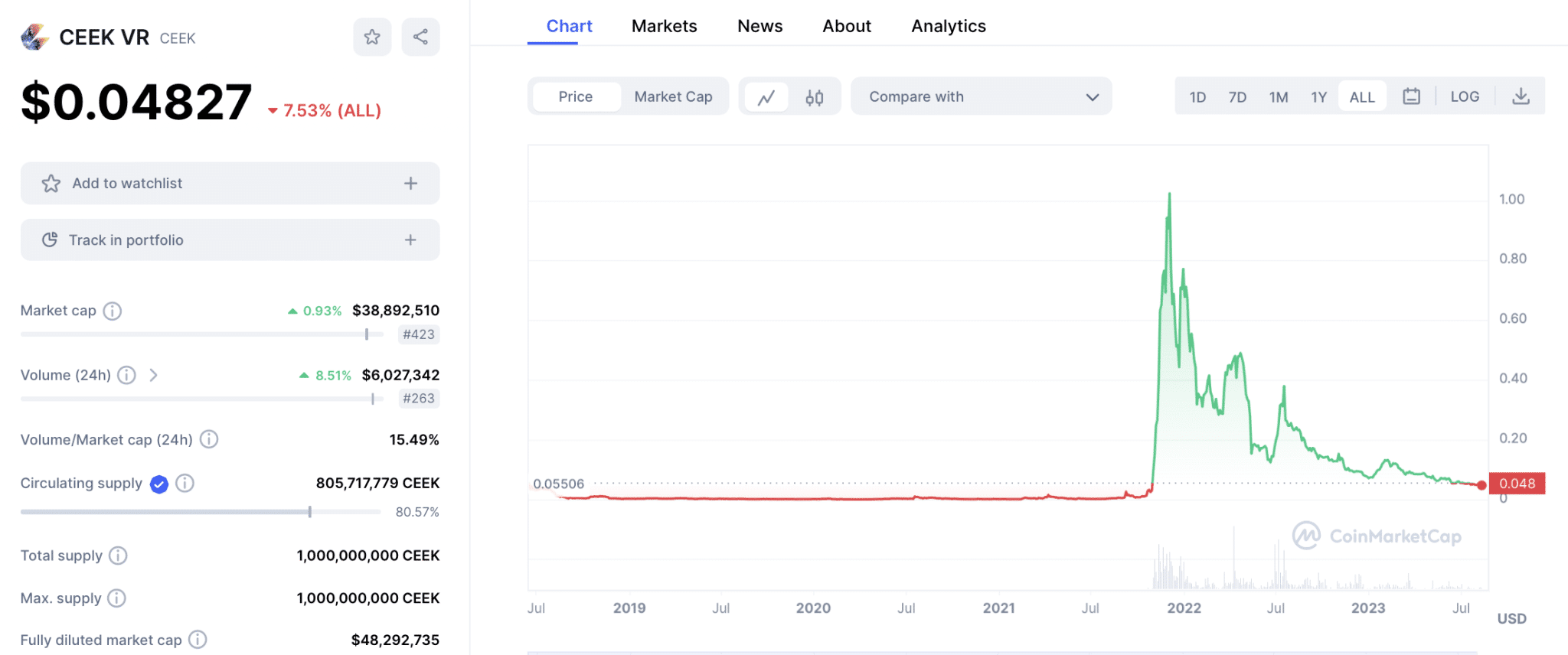Click the verified checkmark badge beside Circulating supply
The width and height of the screenshot is (1568, 655).
(x=159, y=484)
